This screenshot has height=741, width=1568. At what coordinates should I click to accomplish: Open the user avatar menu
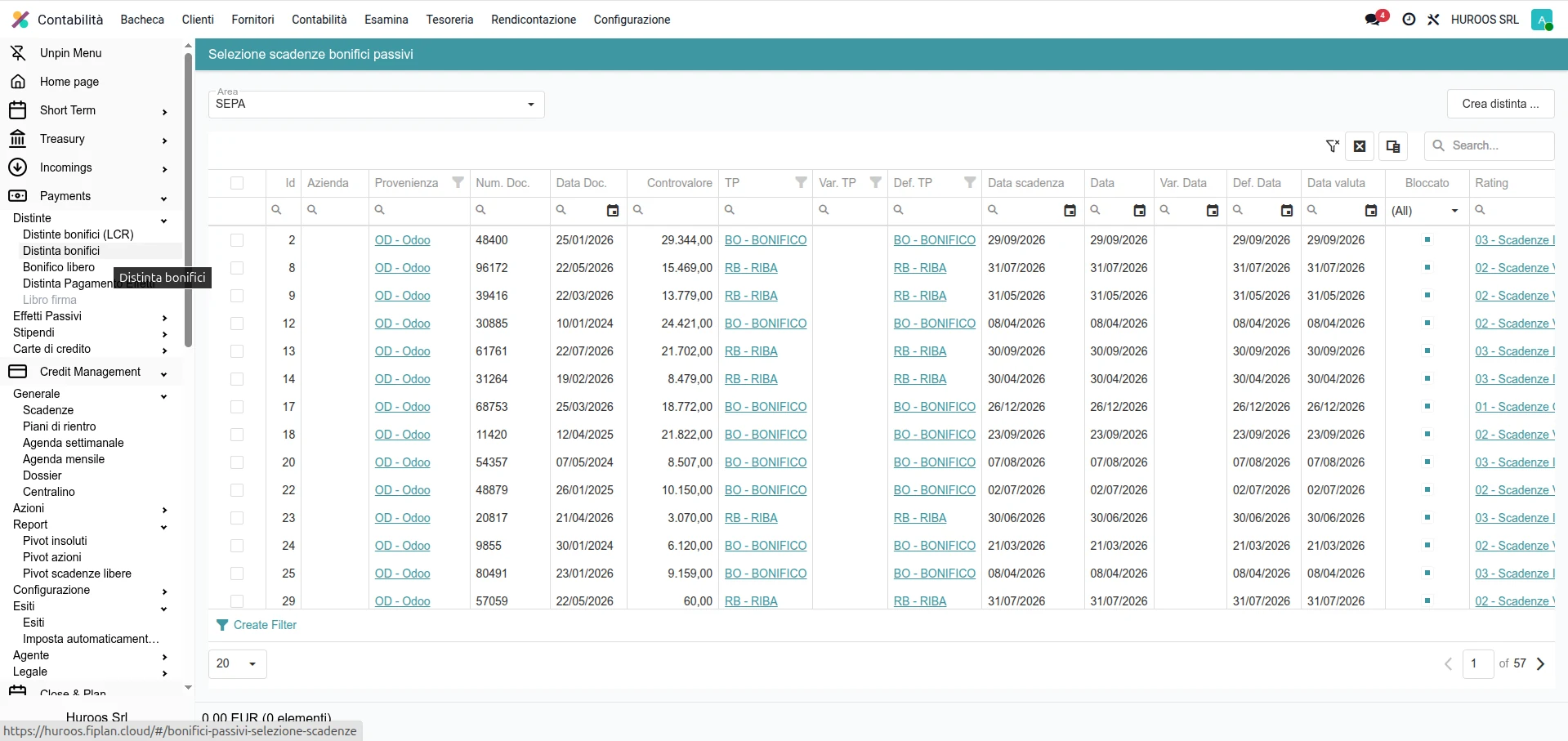pos(1542,20)
